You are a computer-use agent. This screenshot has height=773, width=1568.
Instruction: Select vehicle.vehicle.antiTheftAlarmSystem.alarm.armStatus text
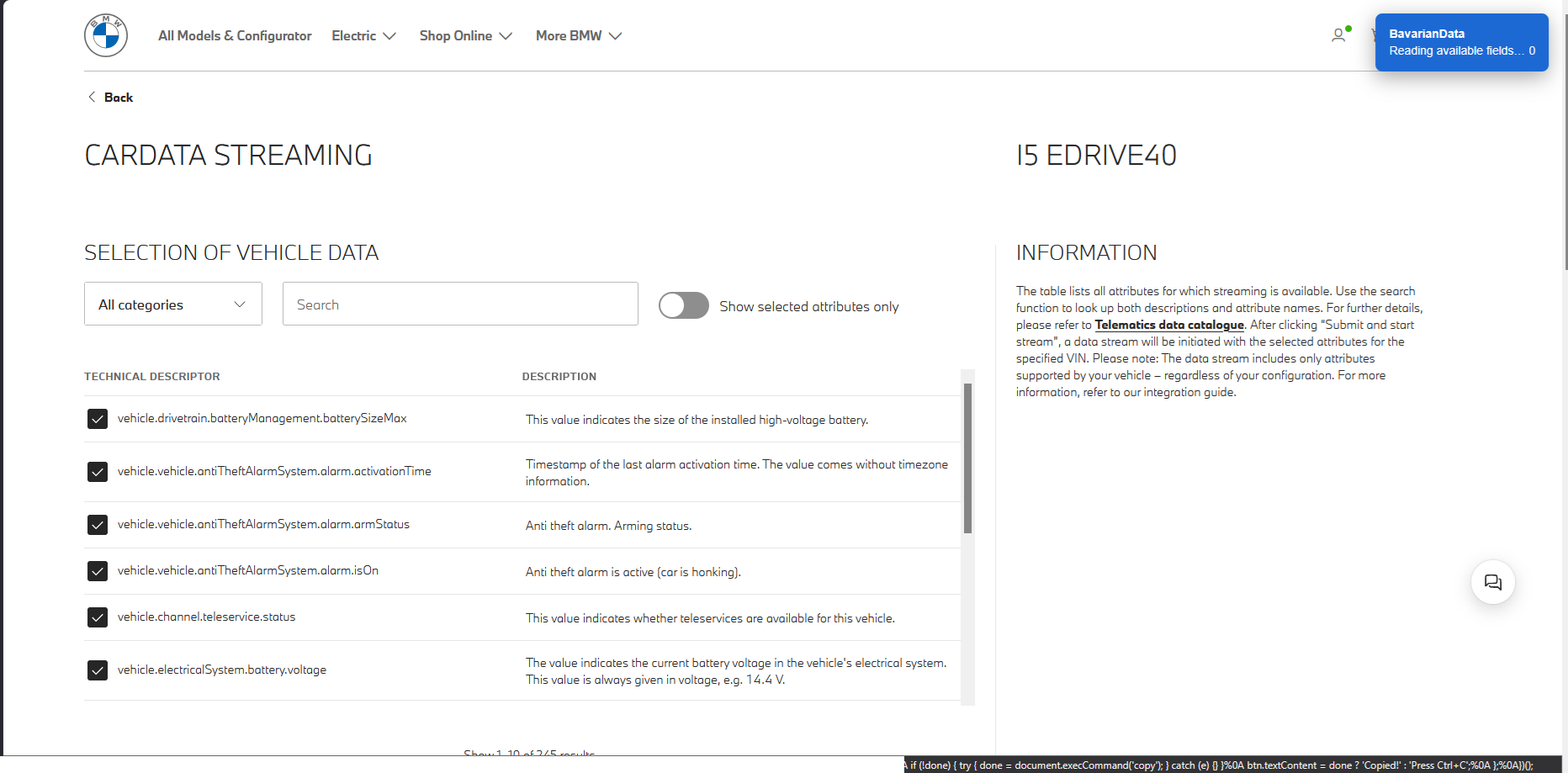click(263, 524)
